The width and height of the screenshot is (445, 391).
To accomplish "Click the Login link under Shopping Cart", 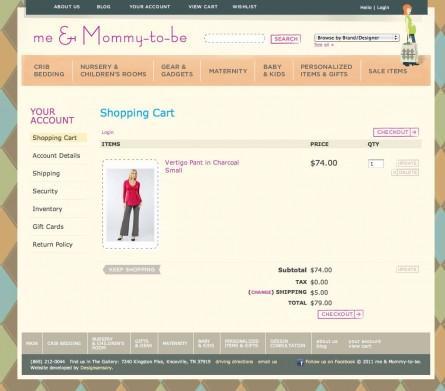I will [107, 132].
